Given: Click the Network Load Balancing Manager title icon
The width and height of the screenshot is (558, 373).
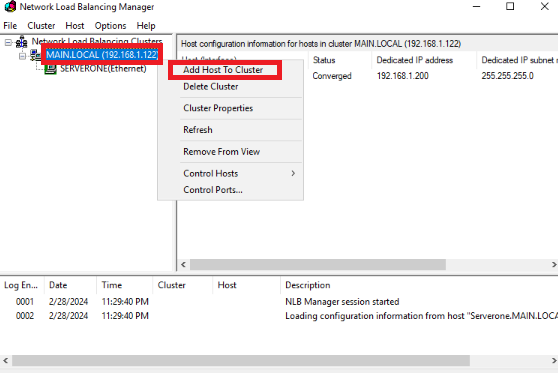Looking at the screenshot, I should pyautogui.click(x=10, y=6).
